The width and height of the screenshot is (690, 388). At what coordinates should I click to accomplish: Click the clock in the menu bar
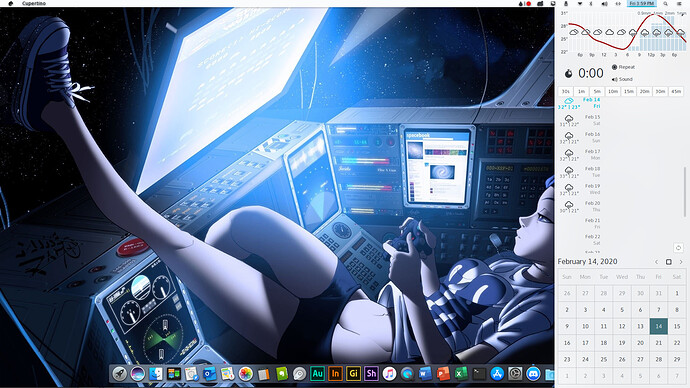point(641,4)
